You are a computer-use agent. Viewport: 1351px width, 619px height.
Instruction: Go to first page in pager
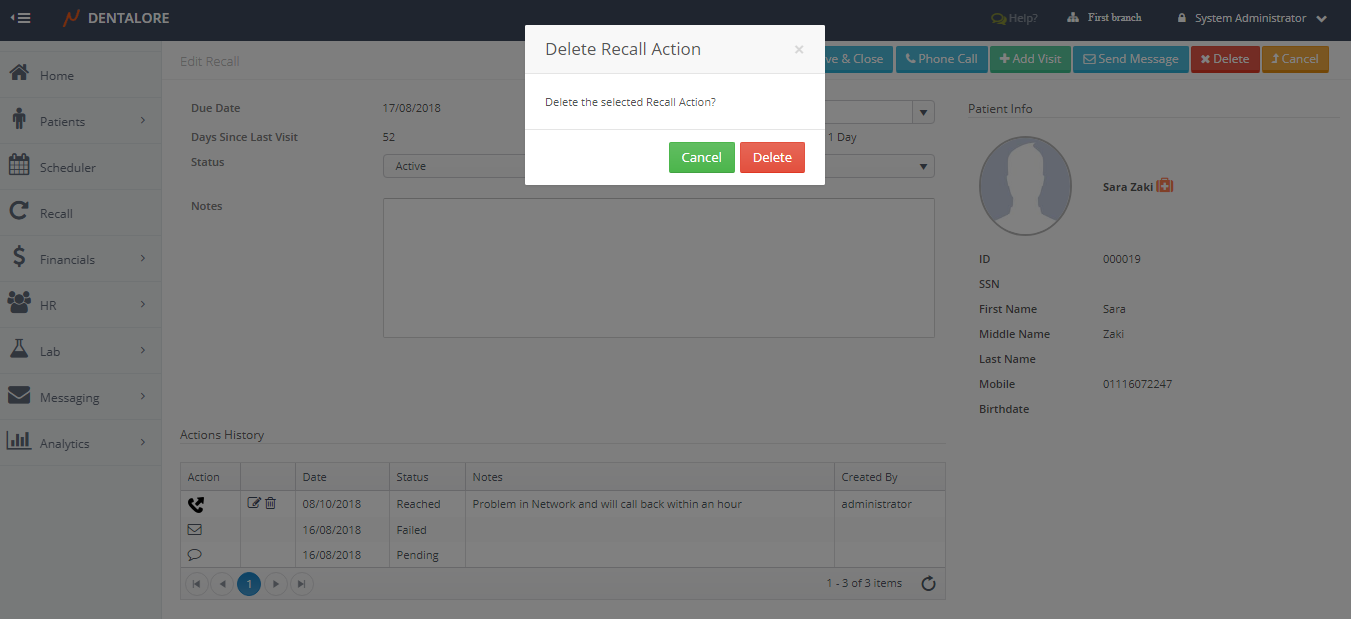197,584
